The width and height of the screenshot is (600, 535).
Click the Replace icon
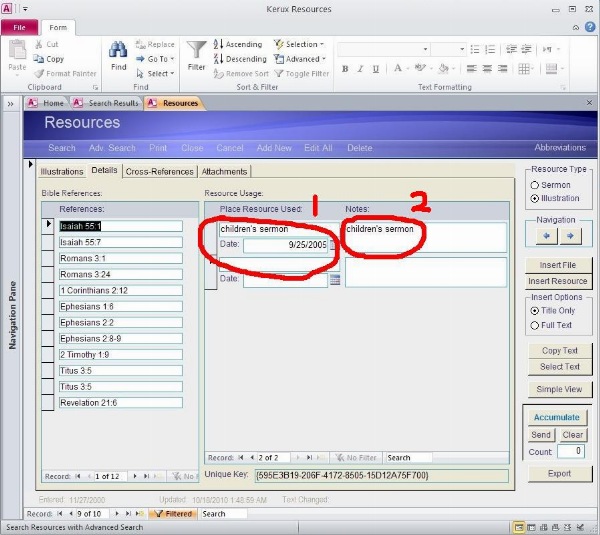[140, 44]
